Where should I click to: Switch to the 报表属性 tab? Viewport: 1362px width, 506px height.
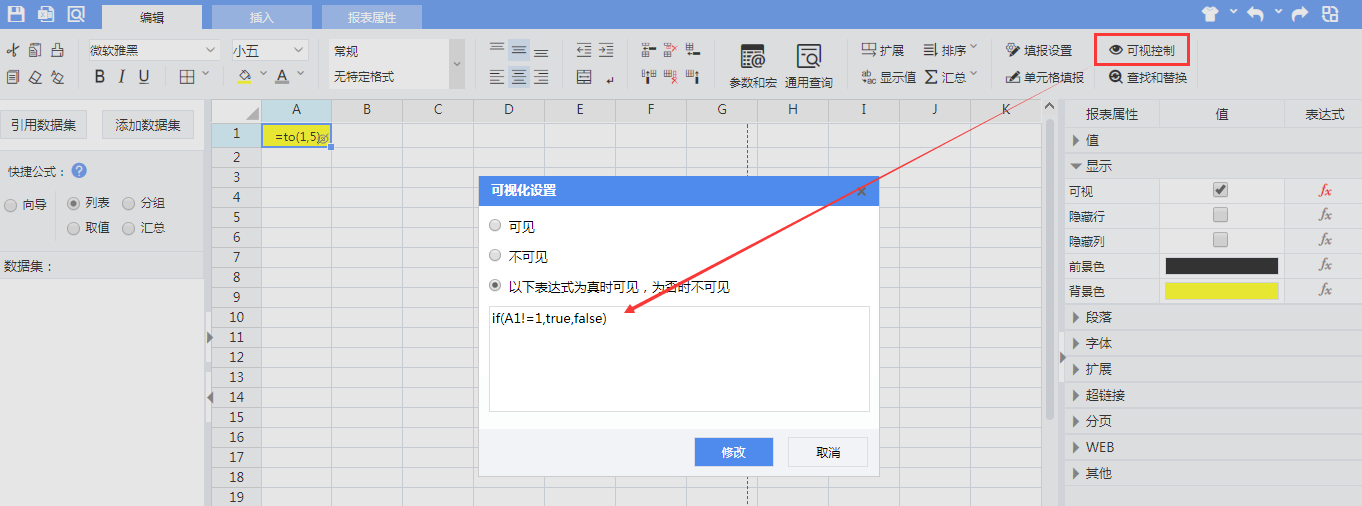pos(371,17)
